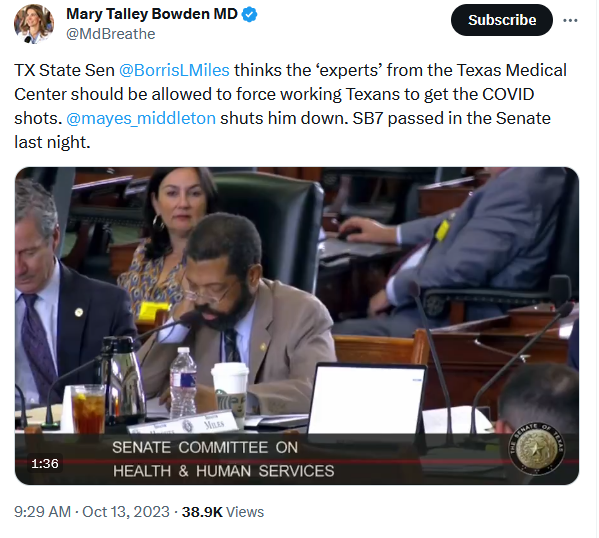Click the Starbucks cup in video

tap(230, 393)
